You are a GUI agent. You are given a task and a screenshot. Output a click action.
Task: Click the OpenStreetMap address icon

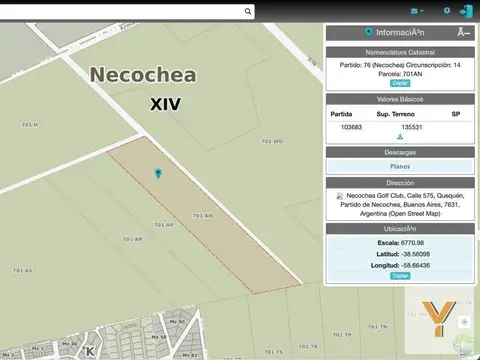click(x=340, y=196)
